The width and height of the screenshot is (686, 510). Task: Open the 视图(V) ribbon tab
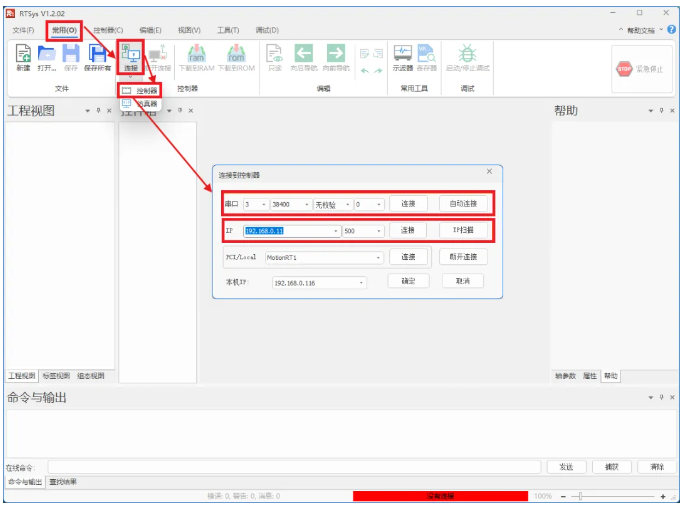point(189,30)
